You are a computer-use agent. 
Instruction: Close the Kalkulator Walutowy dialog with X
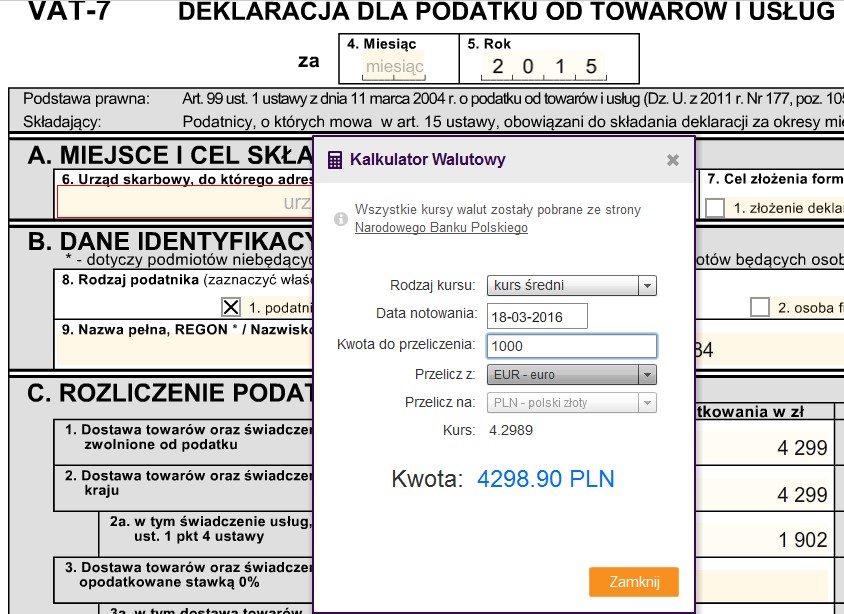click(672, 160)
